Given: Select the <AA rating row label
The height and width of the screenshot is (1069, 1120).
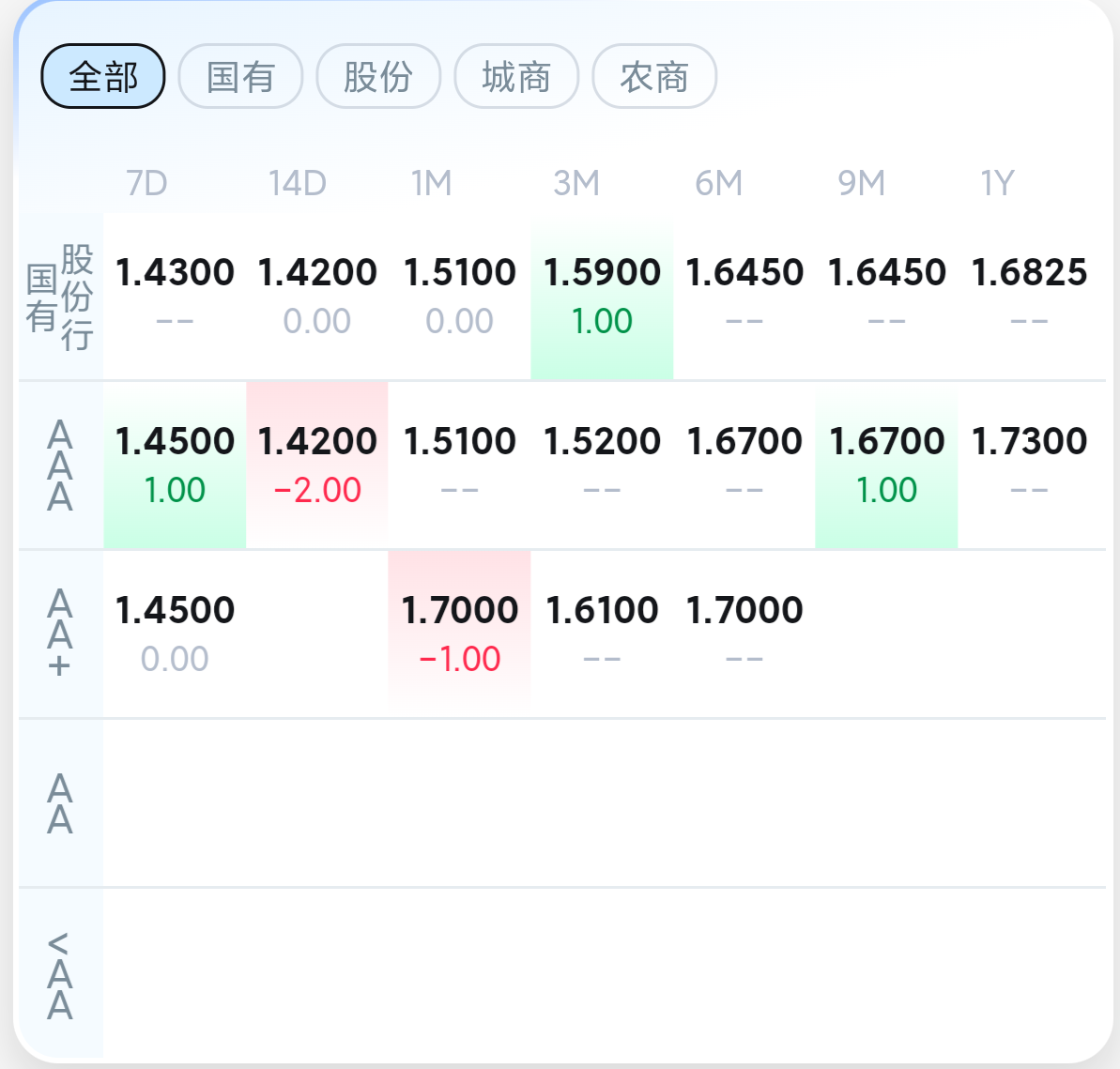Looking at the screenshot, I should (x=60, y=976).
